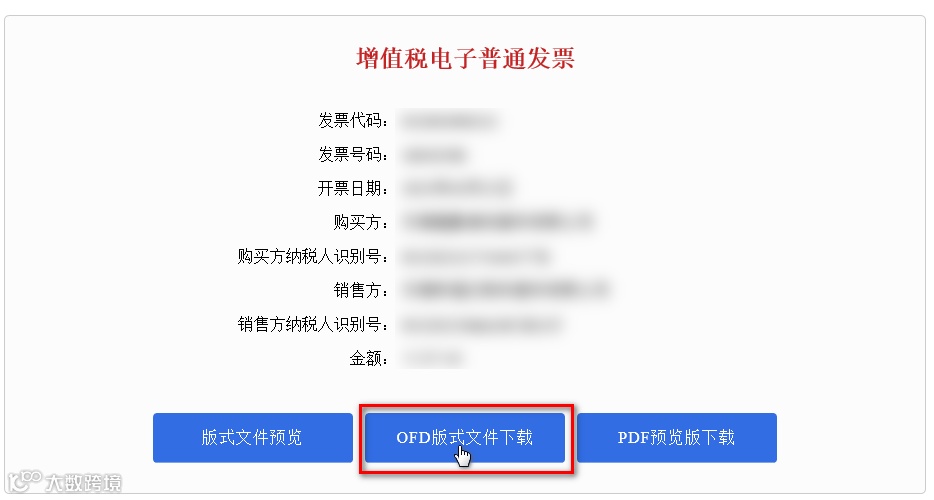Click the 大数跨境 watermark text
Screen dimensions: 934x500
coord(83,483)
